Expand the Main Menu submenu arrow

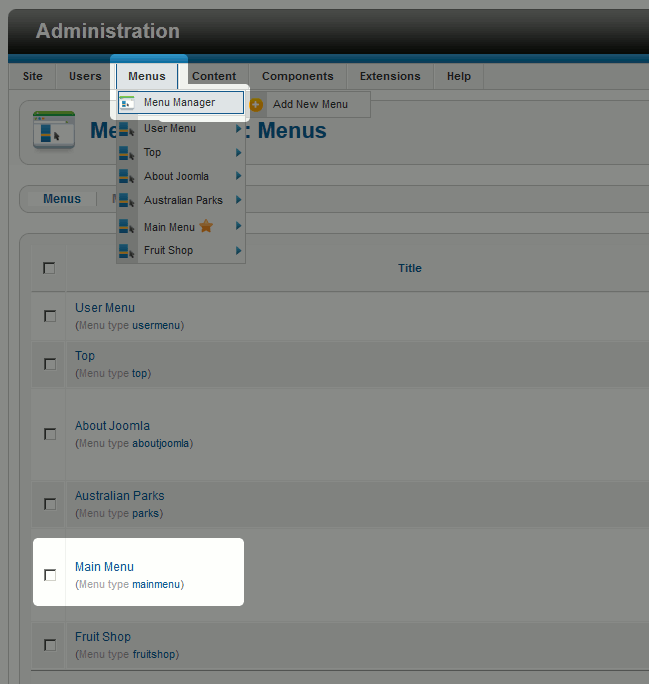pyautogui.click(x=239, y=226)
